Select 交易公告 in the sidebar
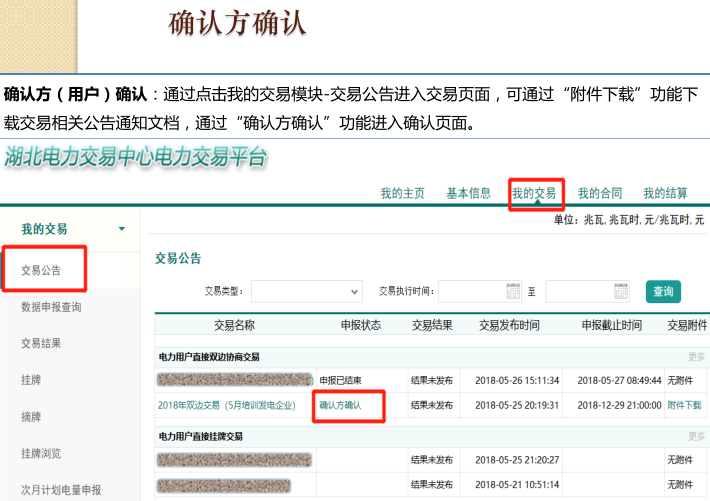 42,270
